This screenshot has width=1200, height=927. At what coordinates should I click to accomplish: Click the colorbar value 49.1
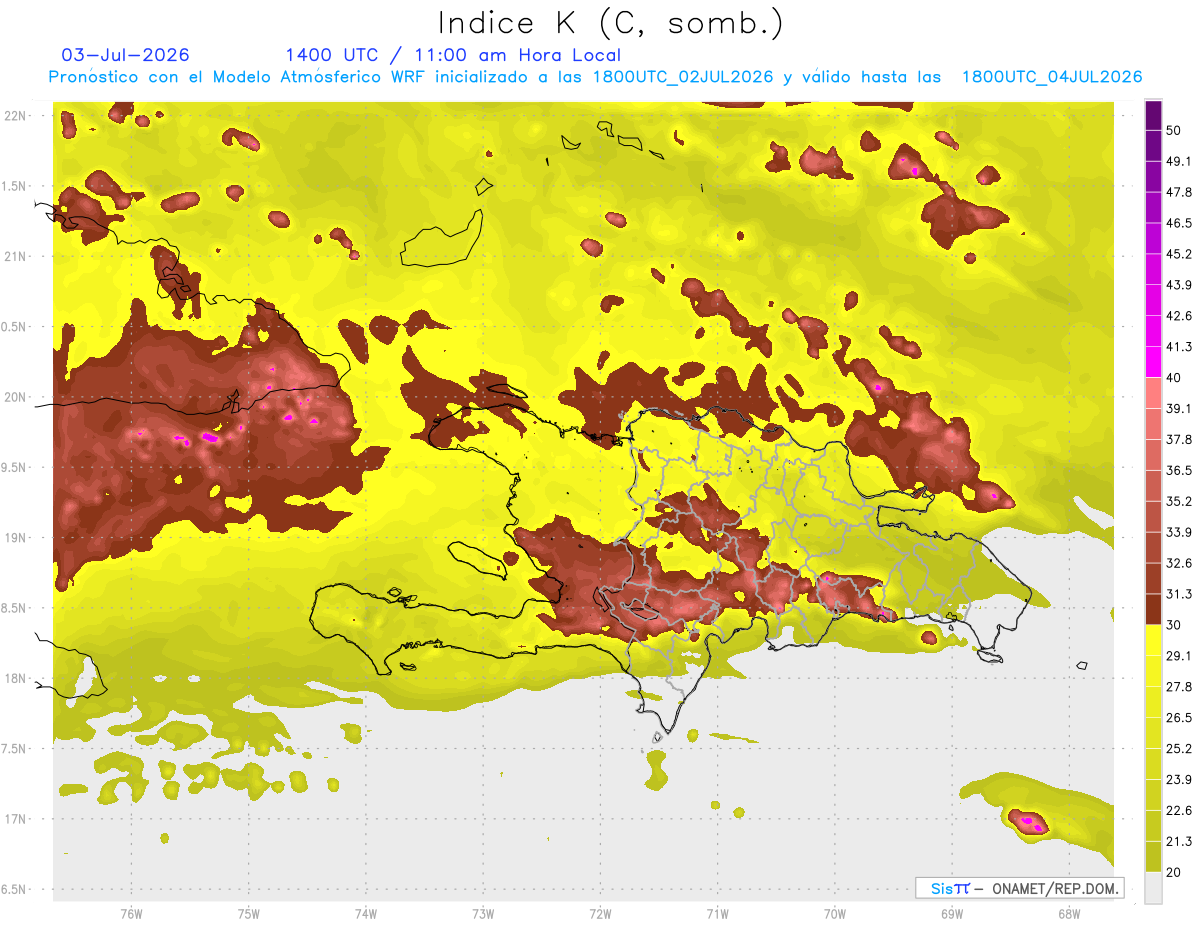[x=1180, y=161]
